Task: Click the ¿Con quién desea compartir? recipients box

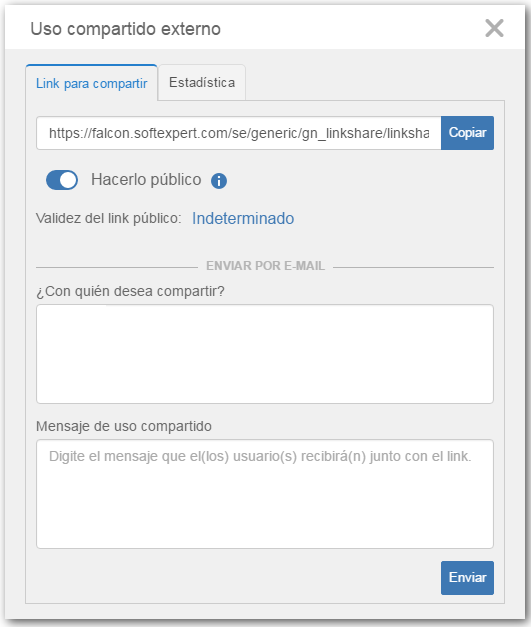Action: (265, 354)
